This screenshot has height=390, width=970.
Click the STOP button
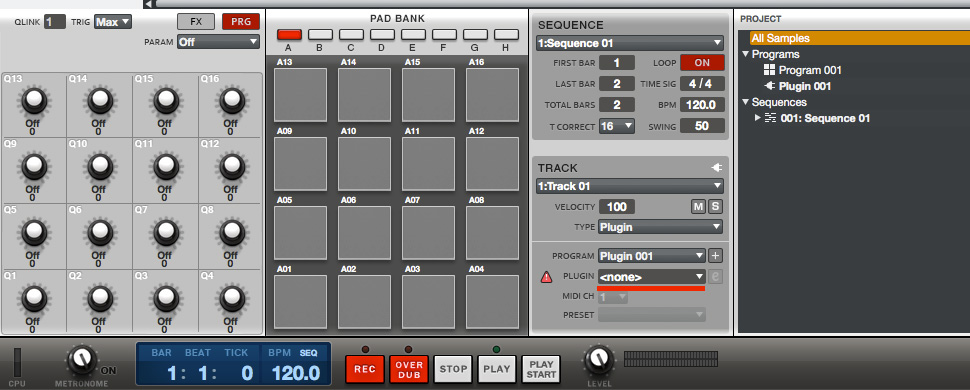[453, 369]
